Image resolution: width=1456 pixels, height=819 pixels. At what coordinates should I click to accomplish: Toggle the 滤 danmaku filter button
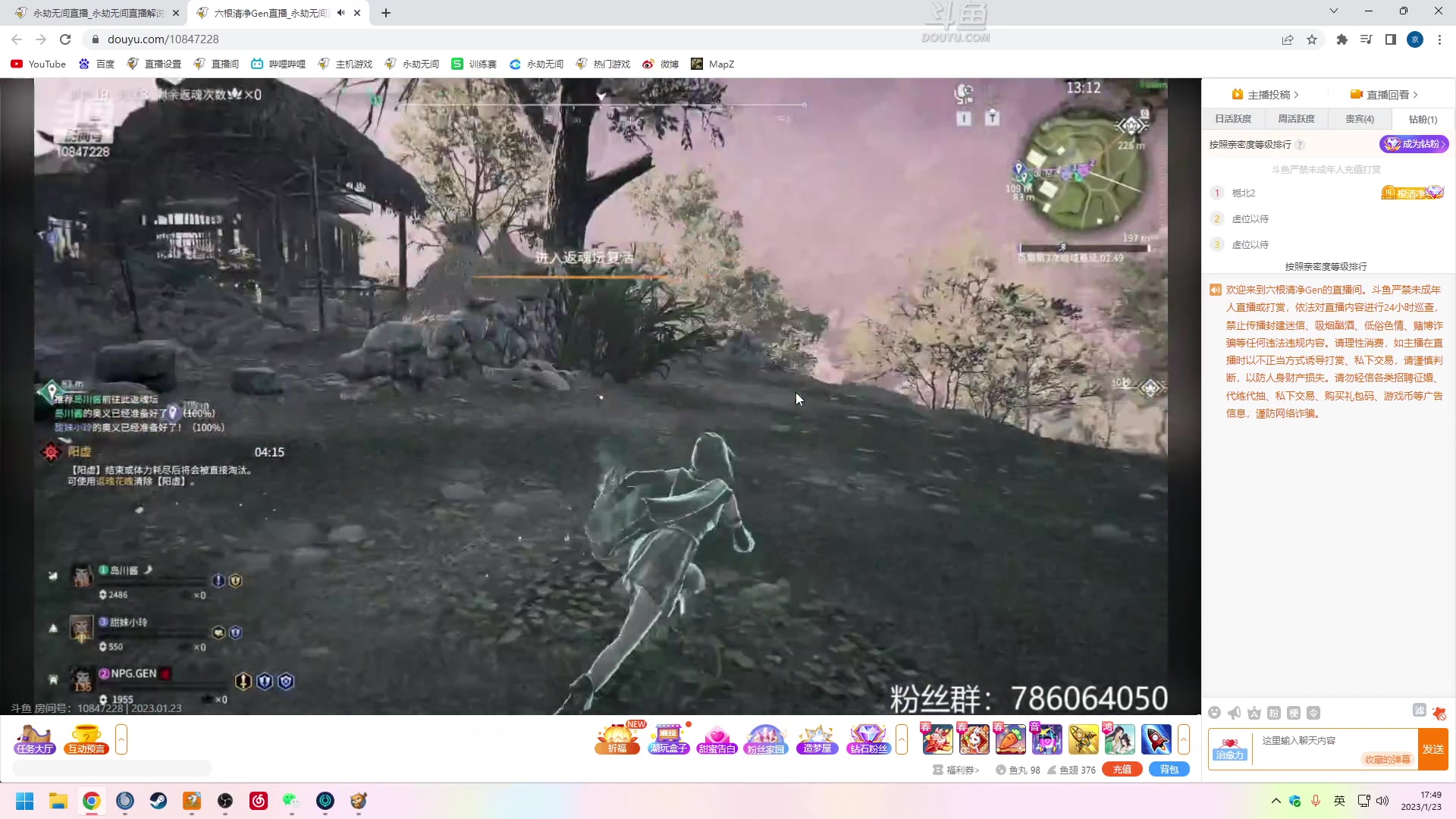(x=1420, y=711)
